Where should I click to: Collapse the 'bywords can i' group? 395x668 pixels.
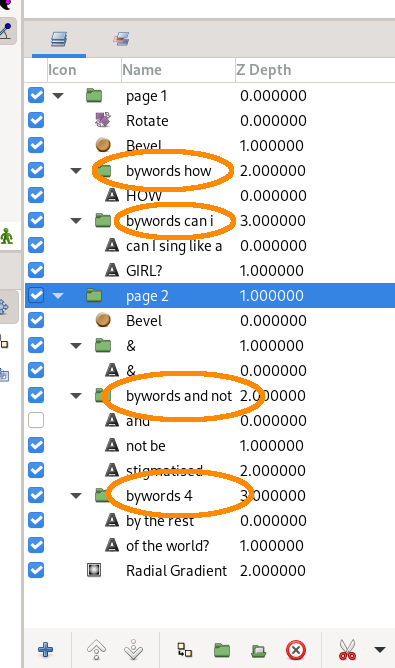point(76,221)
